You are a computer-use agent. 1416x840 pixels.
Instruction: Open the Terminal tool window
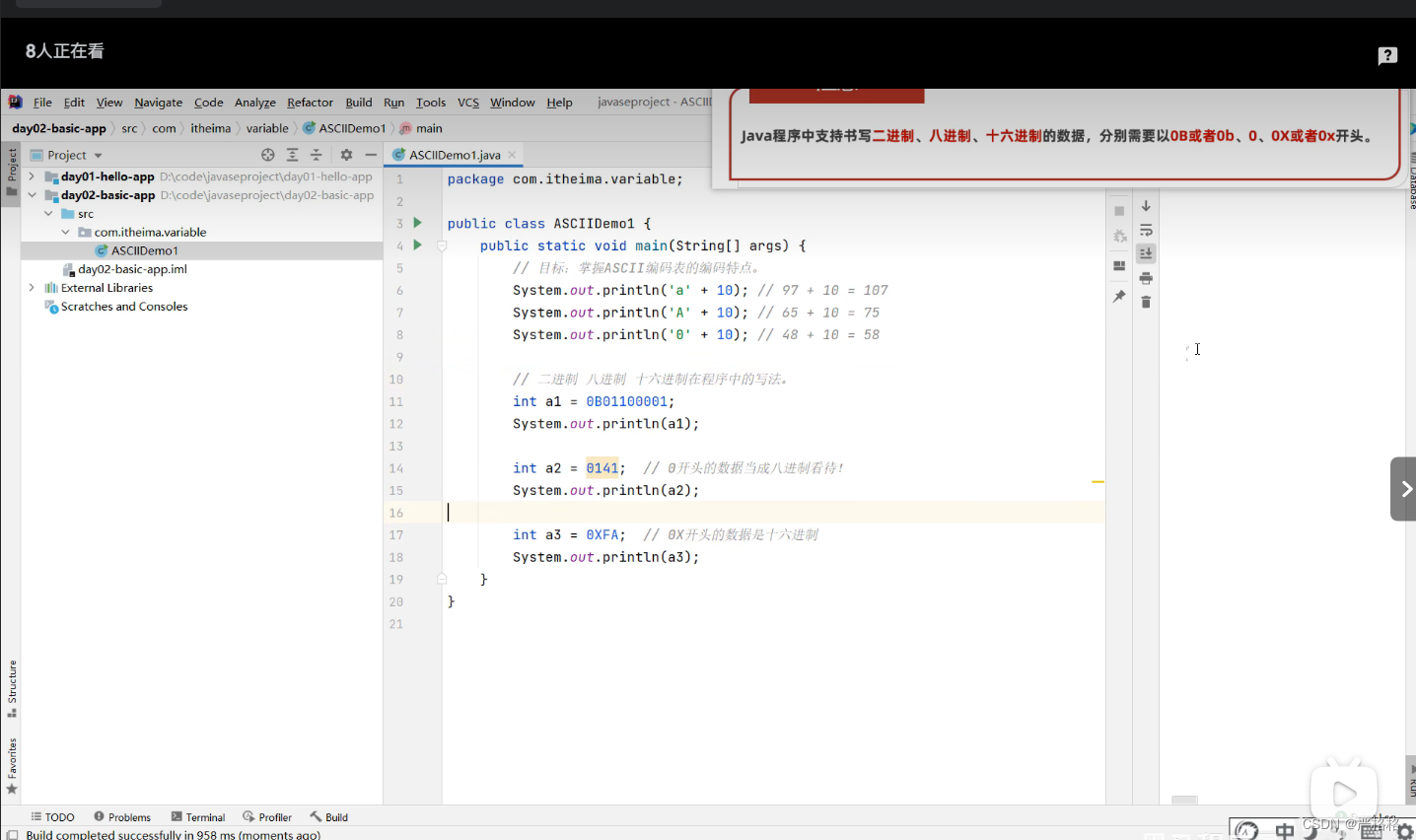click(198, 817)
